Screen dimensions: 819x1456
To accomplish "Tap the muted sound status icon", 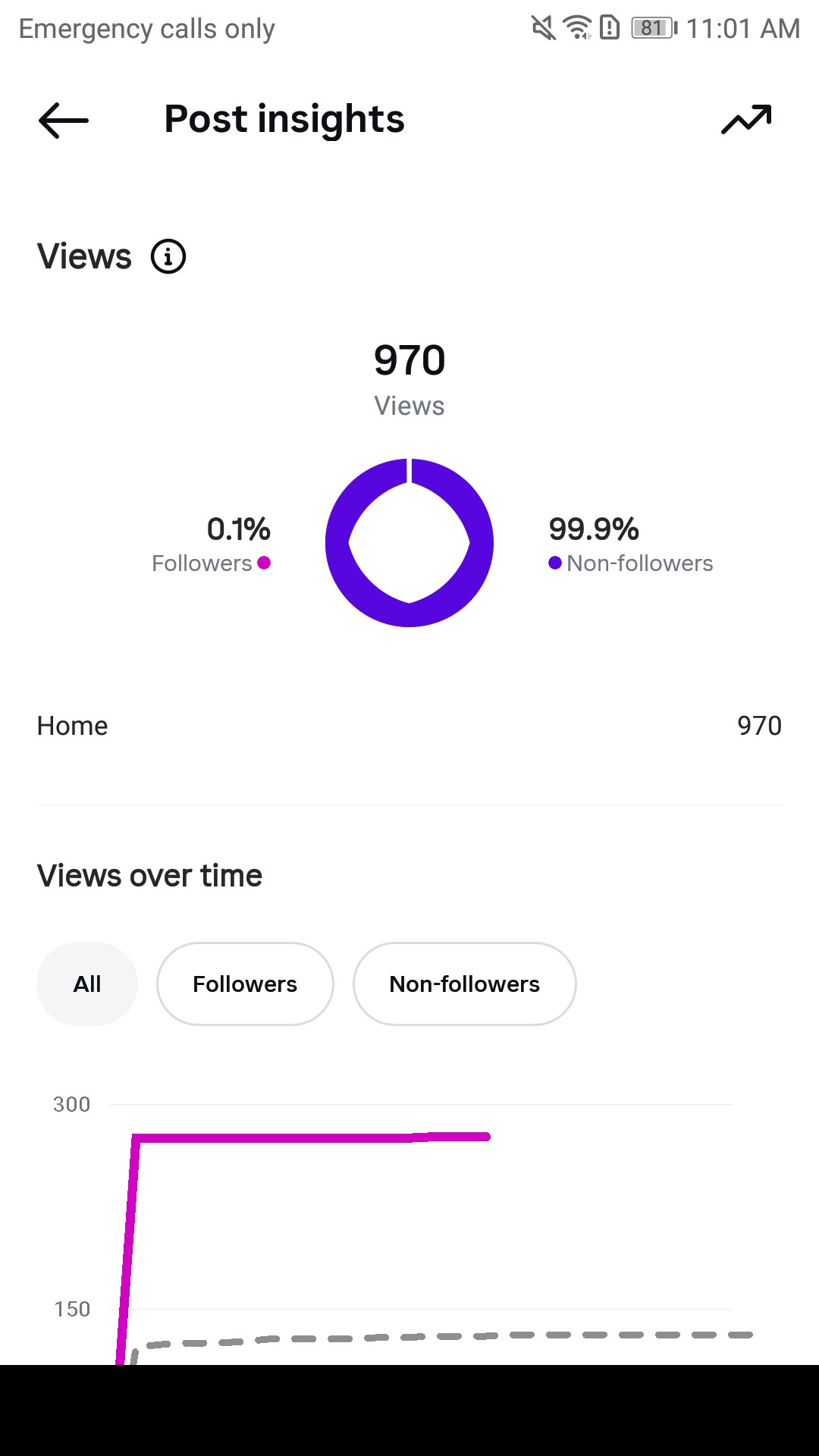I will pos(543,29).
